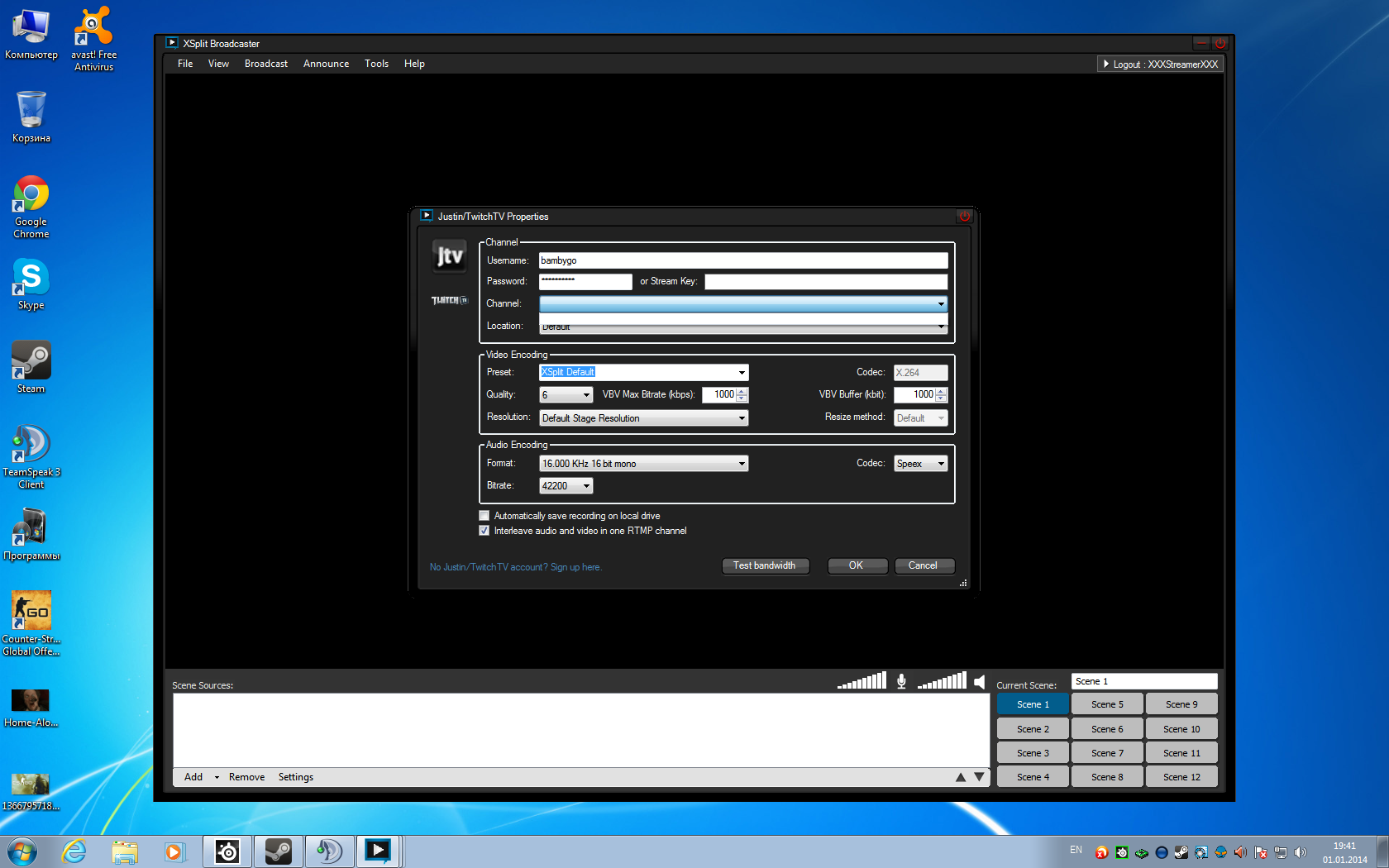Open the Location dropdown
Screen dimensions: 1389x868
[x=941, y=327]
